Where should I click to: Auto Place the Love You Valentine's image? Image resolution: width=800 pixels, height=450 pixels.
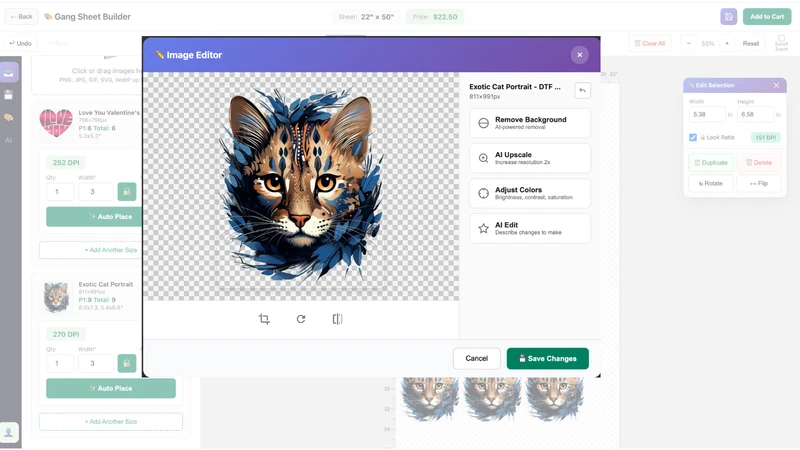pyautogui.click(x=94, y=217)
